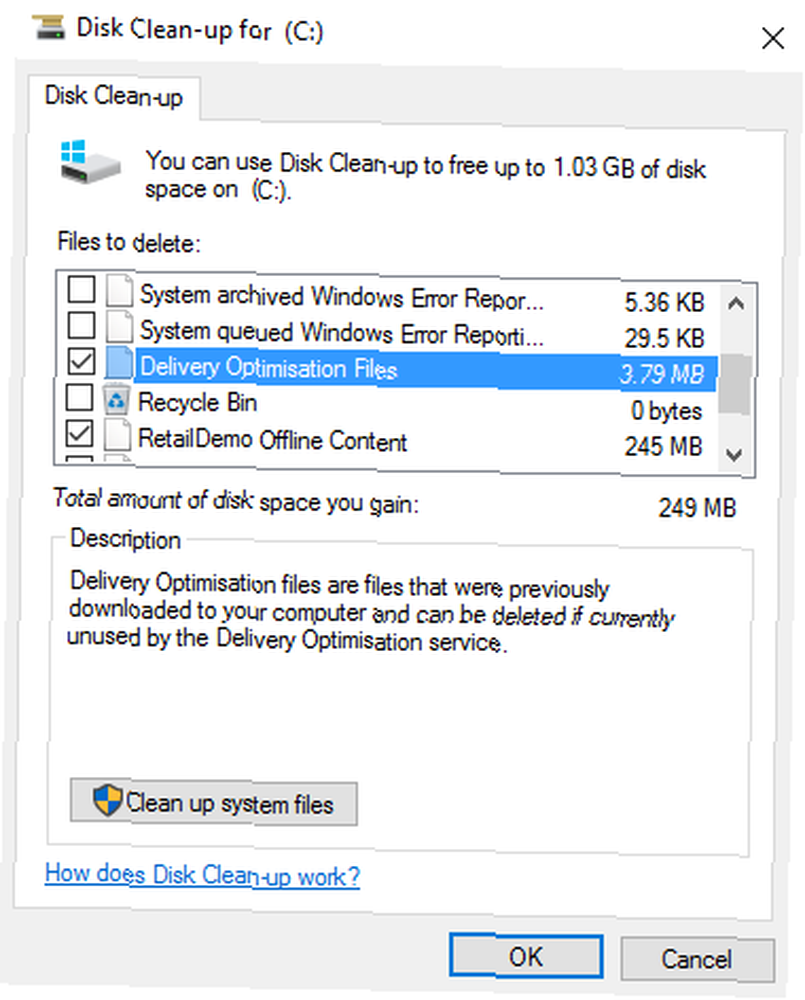Open the How does Disk Clean-up work link
The width and height of the screenshot is (805, 1000).
(202, 875)
